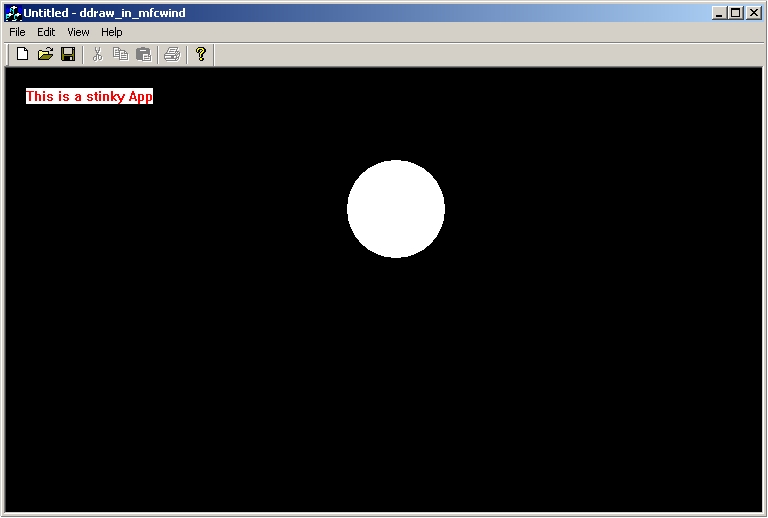Open the File menu
768x518 pixels.
(x=17, y=32)
